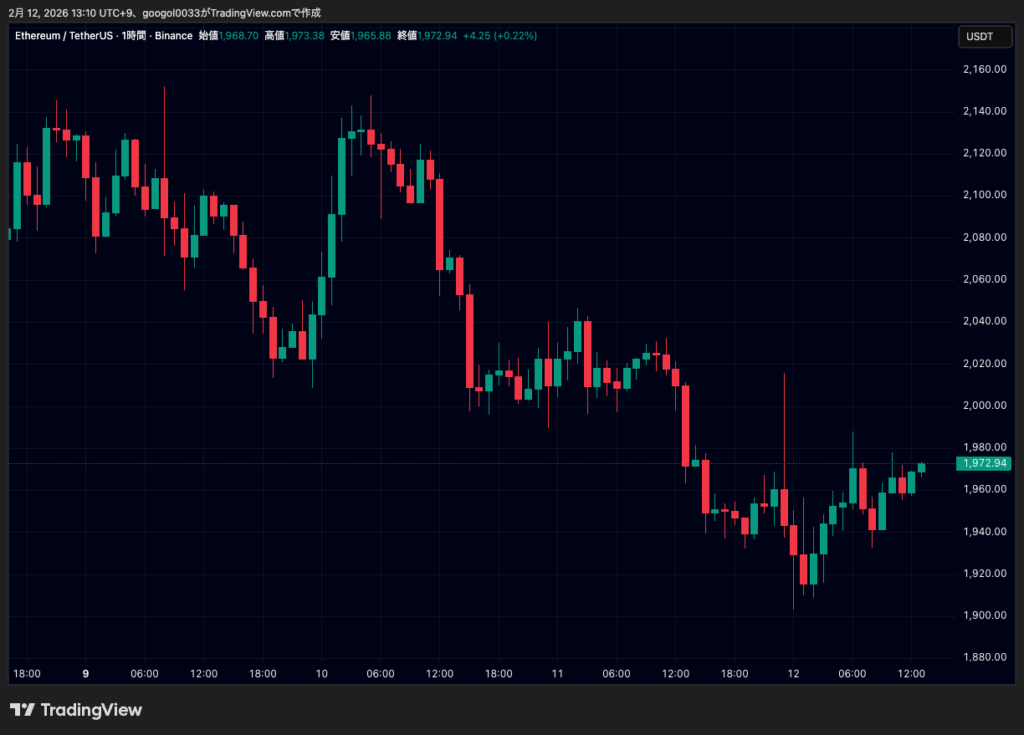Select the current price label 1,972.94
The width and height of the screenshot is (1024, 735).
(986, 463)
